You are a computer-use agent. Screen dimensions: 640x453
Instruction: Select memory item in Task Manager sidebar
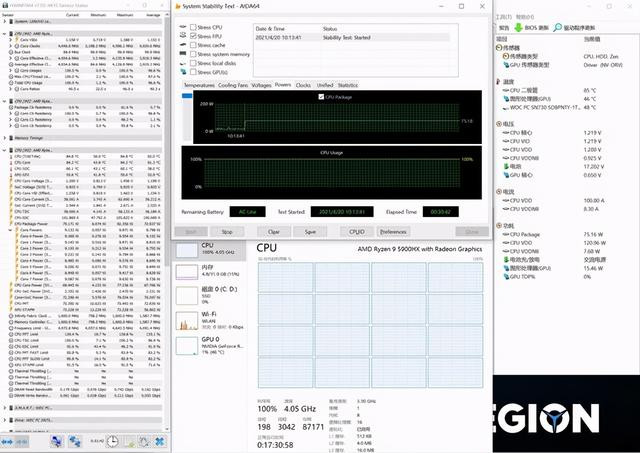(x=211, y=271)
